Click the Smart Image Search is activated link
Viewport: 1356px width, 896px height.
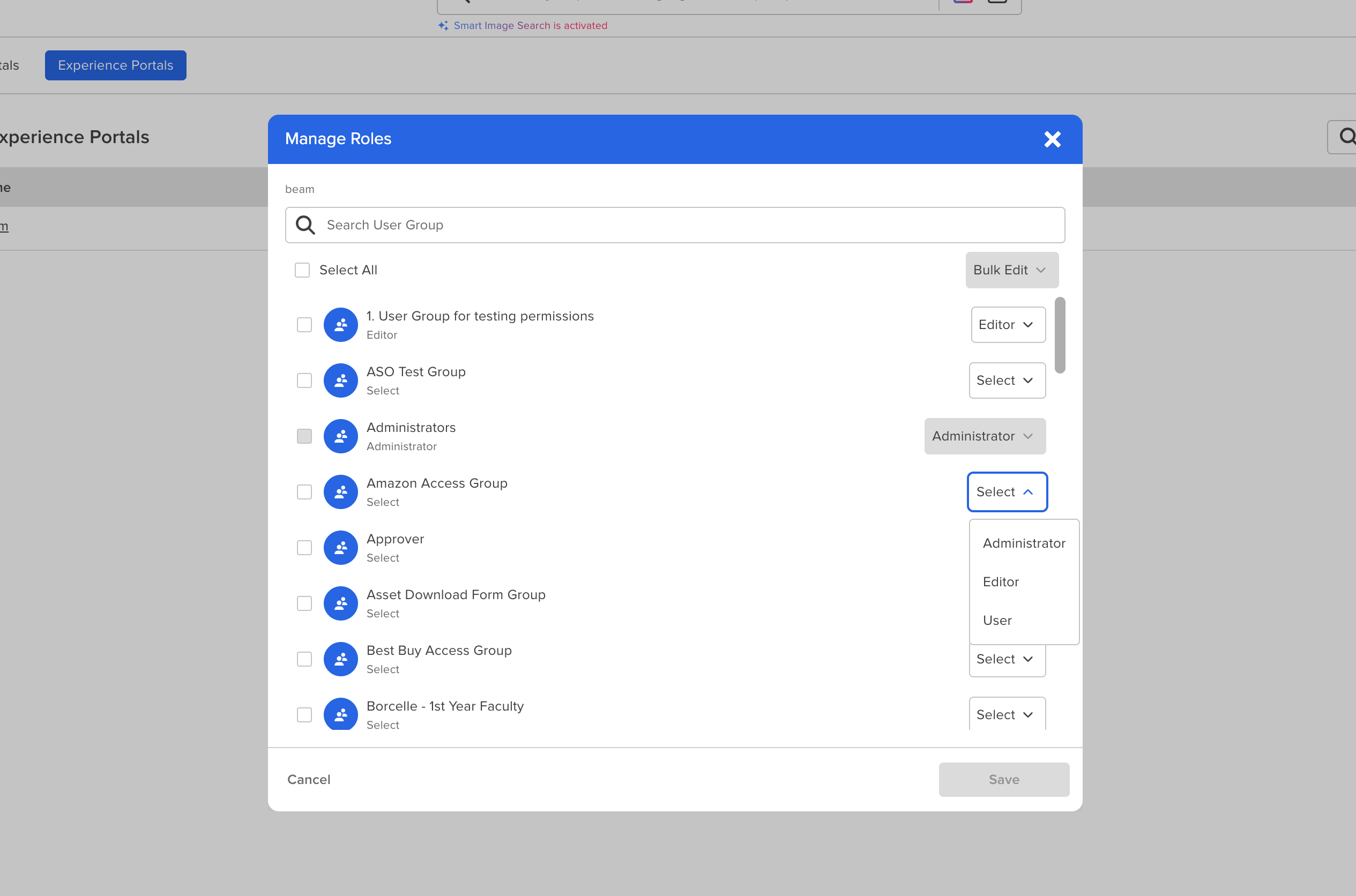coord(530,26)
